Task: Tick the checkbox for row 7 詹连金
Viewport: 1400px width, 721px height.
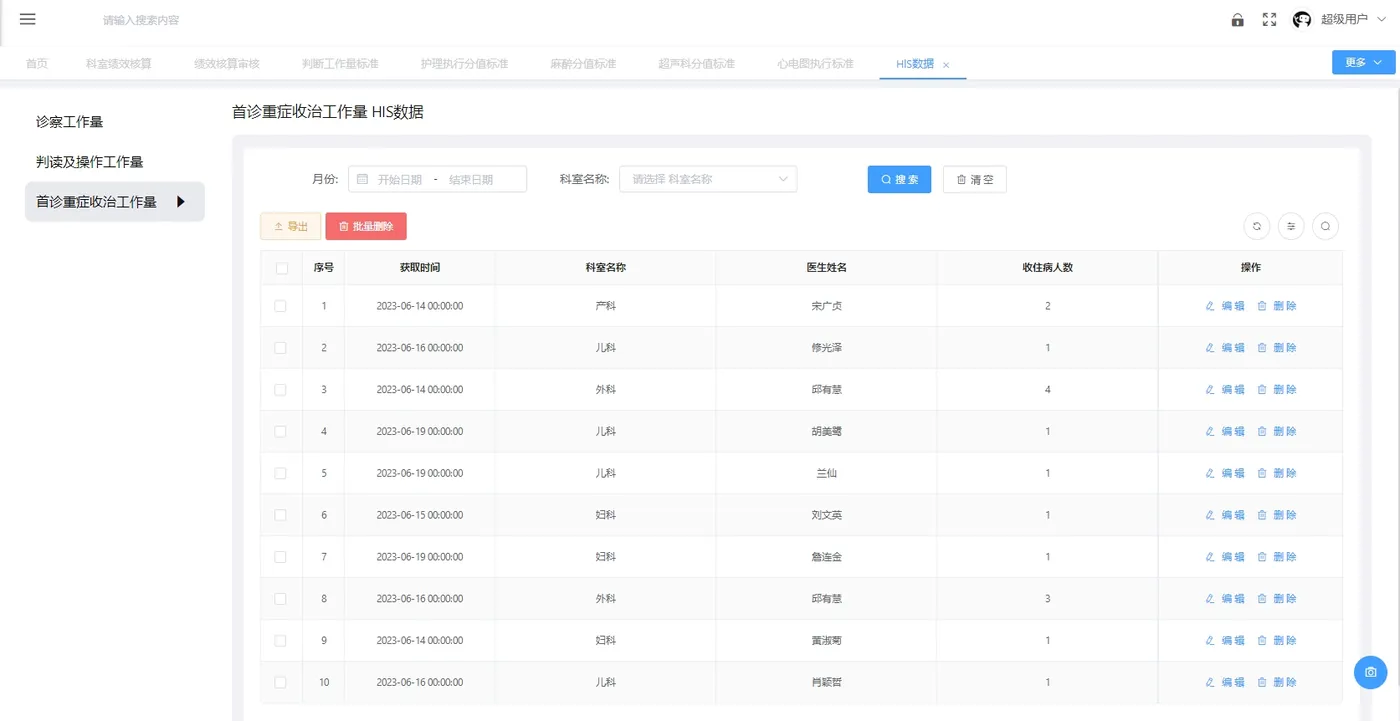Action: (x=280, y=557)
